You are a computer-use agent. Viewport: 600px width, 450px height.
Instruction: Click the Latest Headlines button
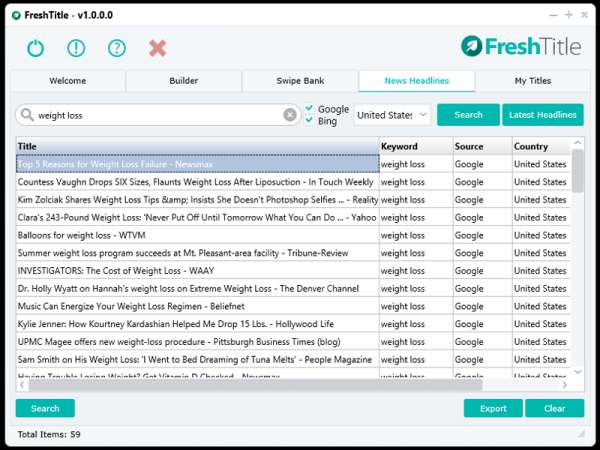[543, 115]
